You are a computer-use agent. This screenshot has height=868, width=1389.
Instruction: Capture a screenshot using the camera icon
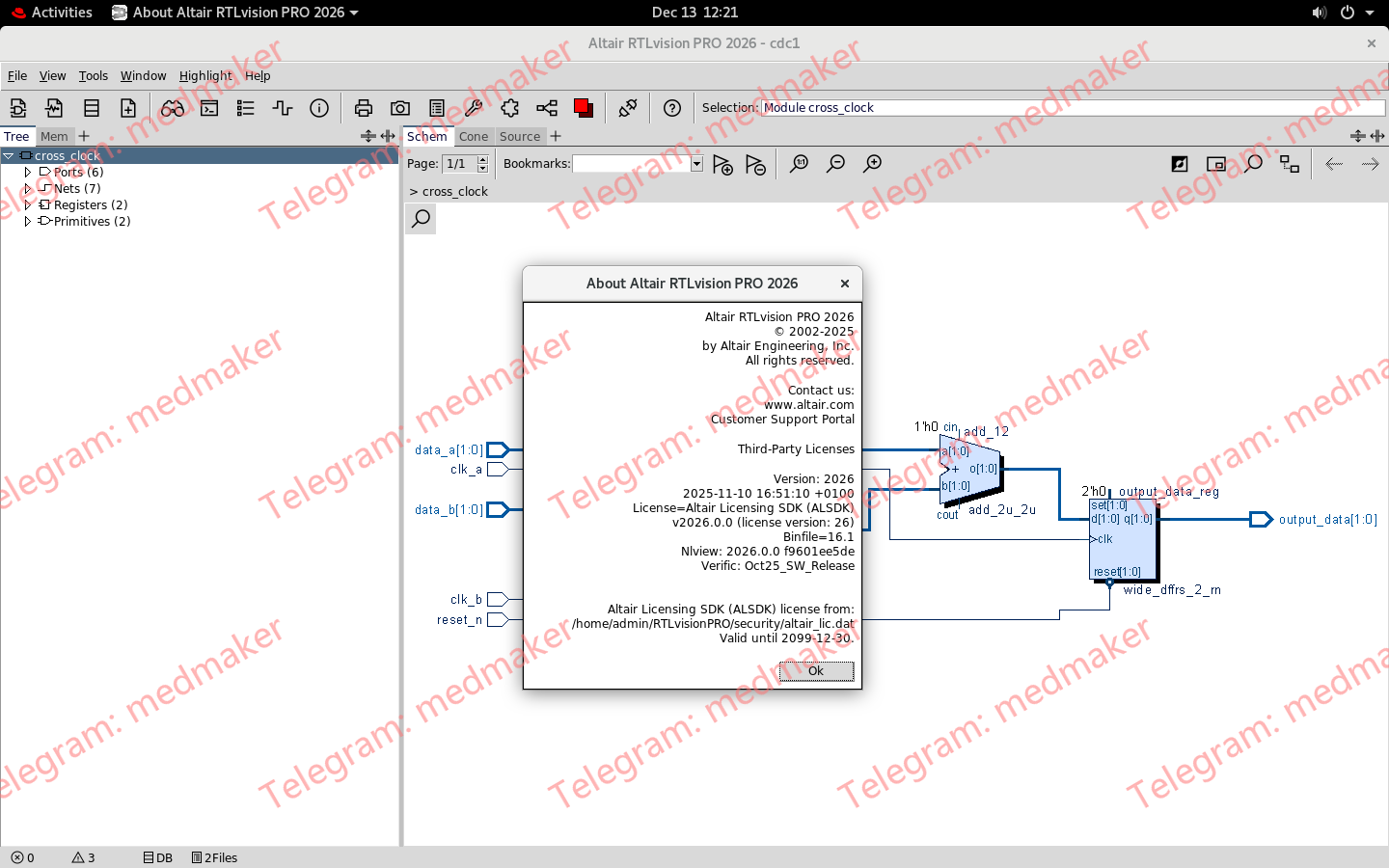tap(400, 108)
